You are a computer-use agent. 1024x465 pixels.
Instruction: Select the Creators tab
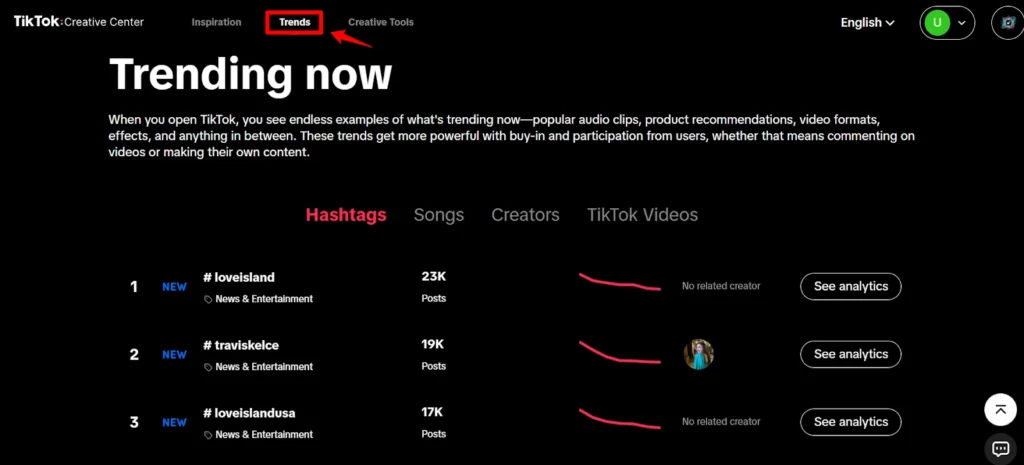point(525,215)
